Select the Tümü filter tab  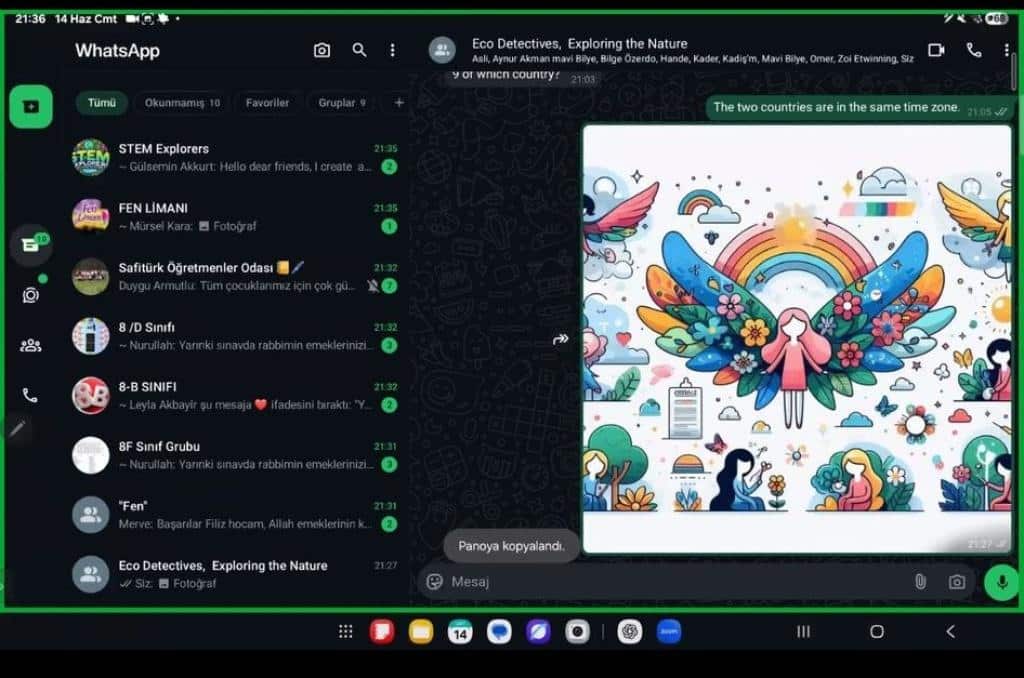tap(101, 103)
